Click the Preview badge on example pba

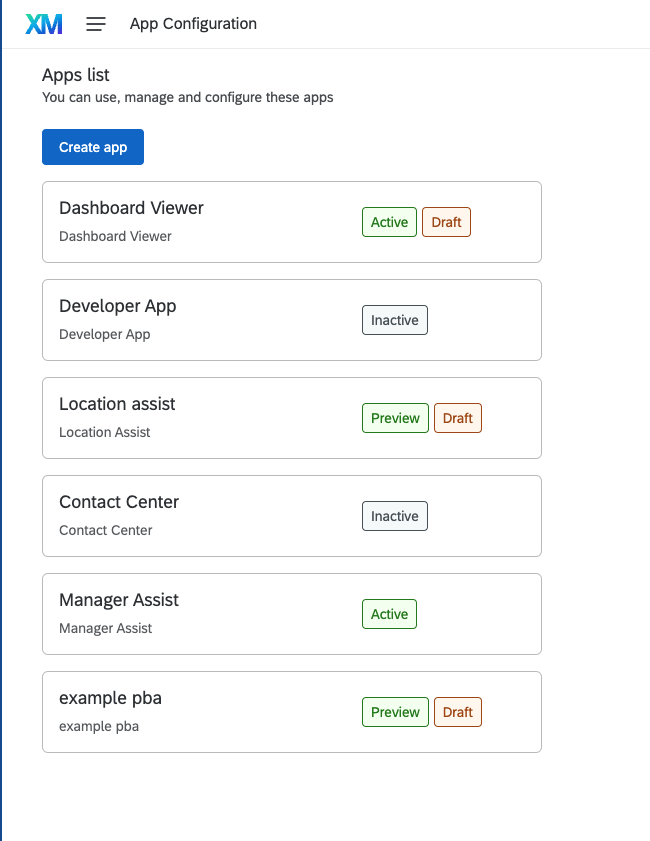pos(395,712)
